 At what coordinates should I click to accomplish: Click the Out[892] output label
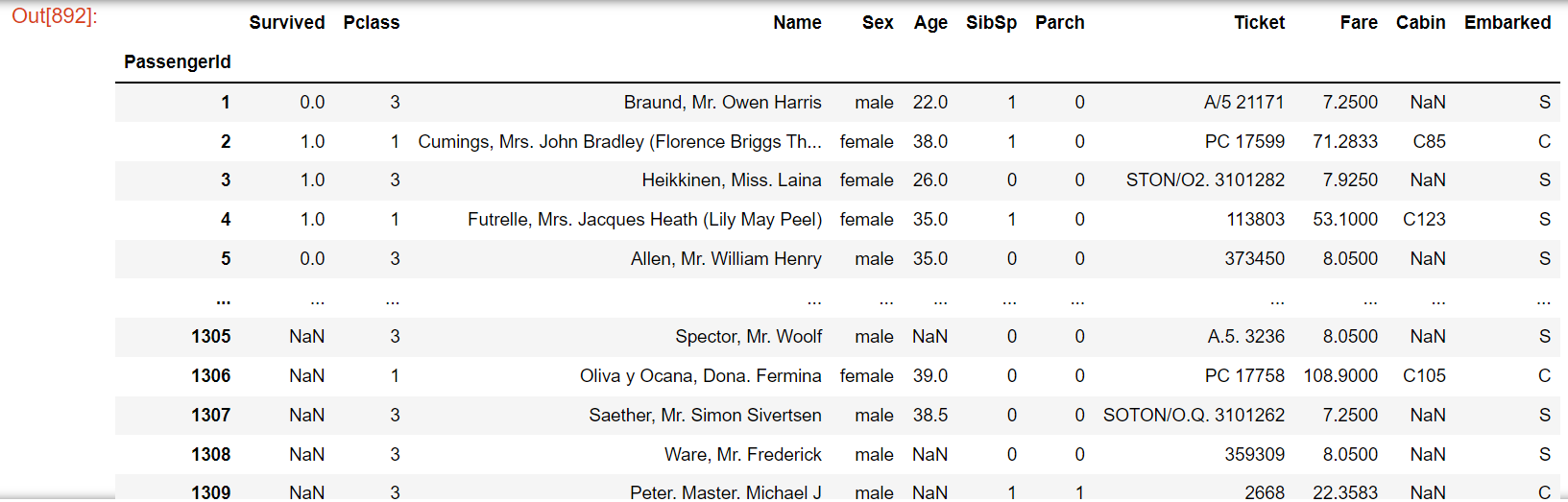[x=54, y=16]
